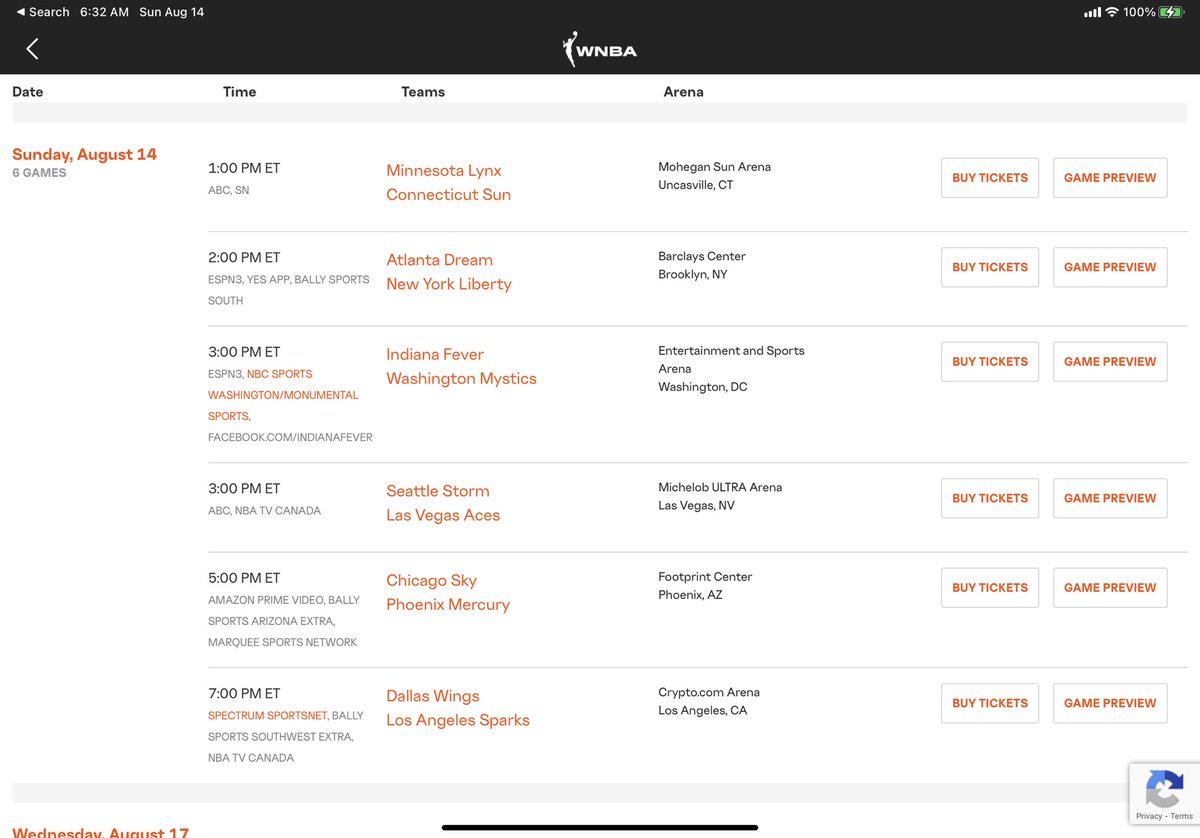Screen dimensions: 1200x838
Task: Buy tickets for Wings vs Sparks game
Action: pyautogui.click(x=990, y=703)
